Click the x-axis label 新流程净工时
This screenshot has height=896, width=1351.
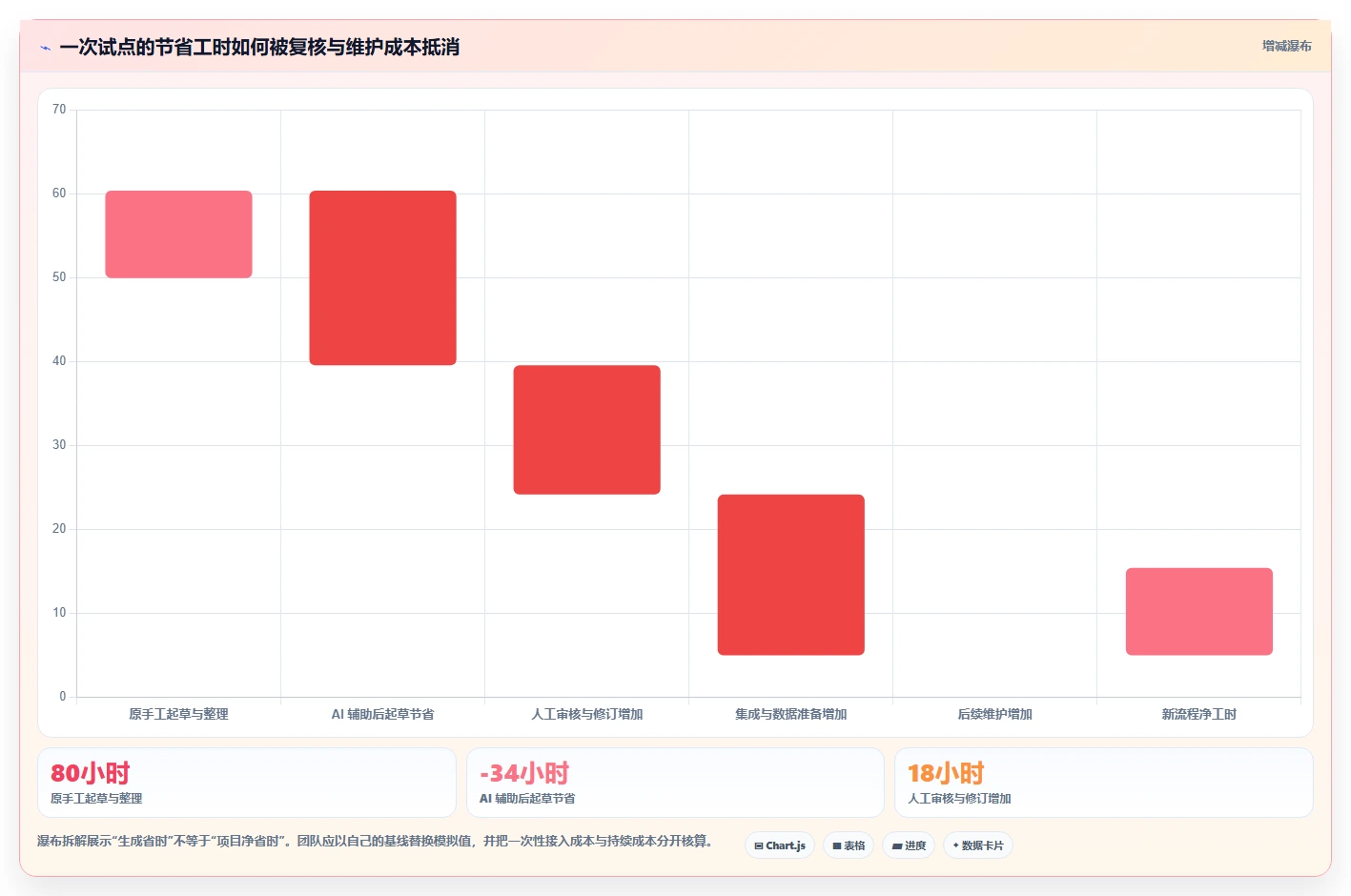[1199, 714]
